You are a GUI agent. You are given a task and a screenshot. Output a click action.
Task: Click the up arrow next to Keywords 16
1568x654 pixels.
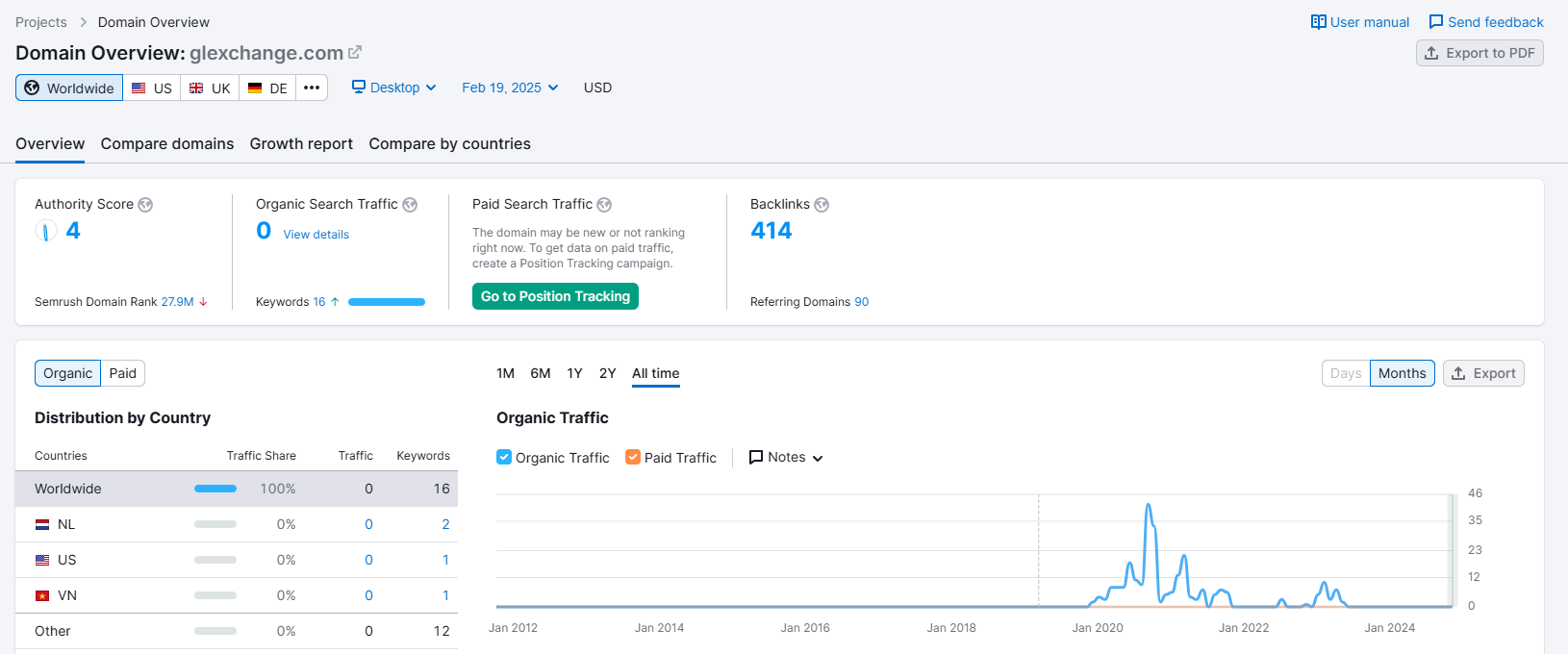point(335,302)
